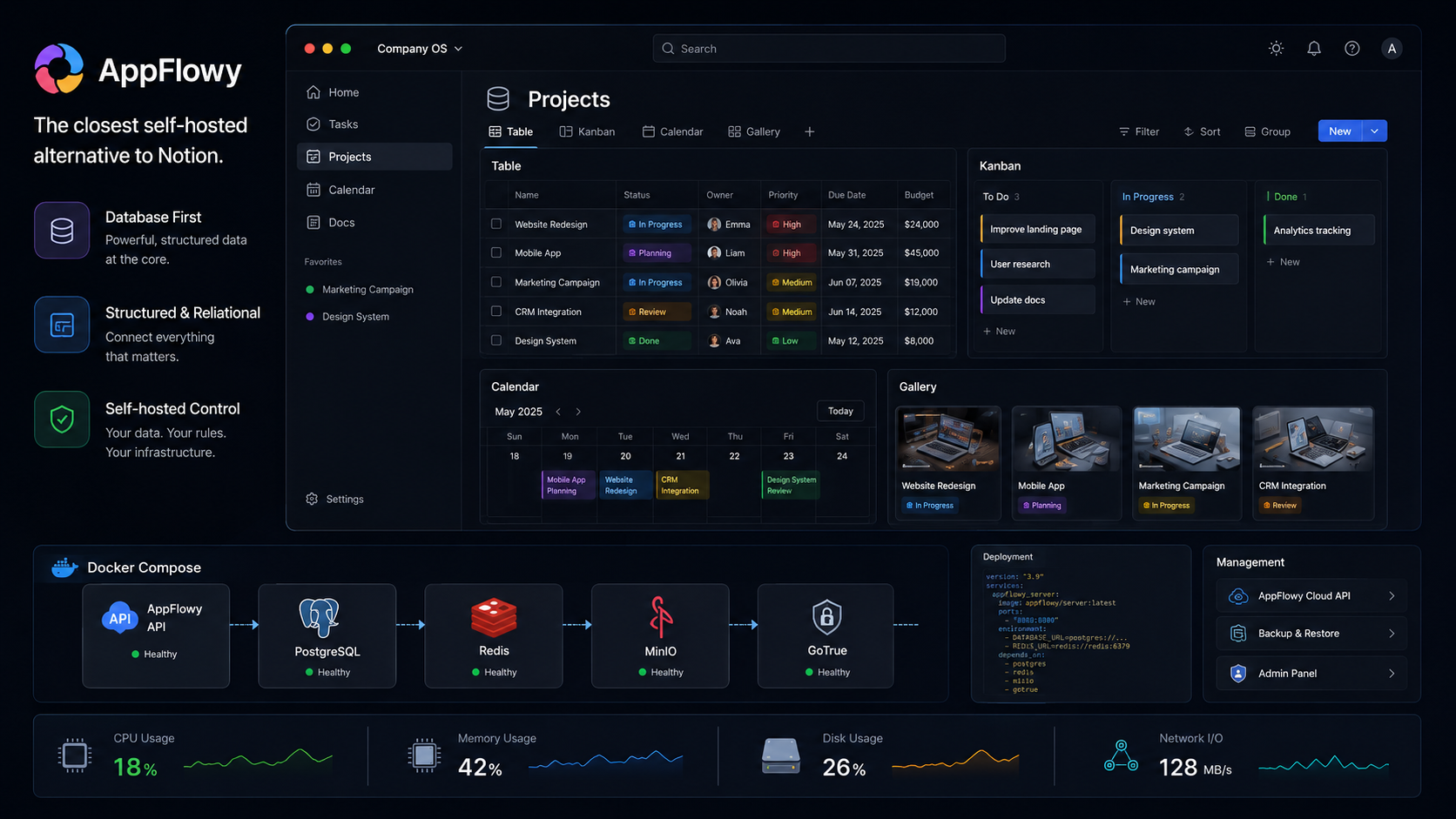Open notifications bell icon
The image size is (1456, 819).
[1314, 49]
